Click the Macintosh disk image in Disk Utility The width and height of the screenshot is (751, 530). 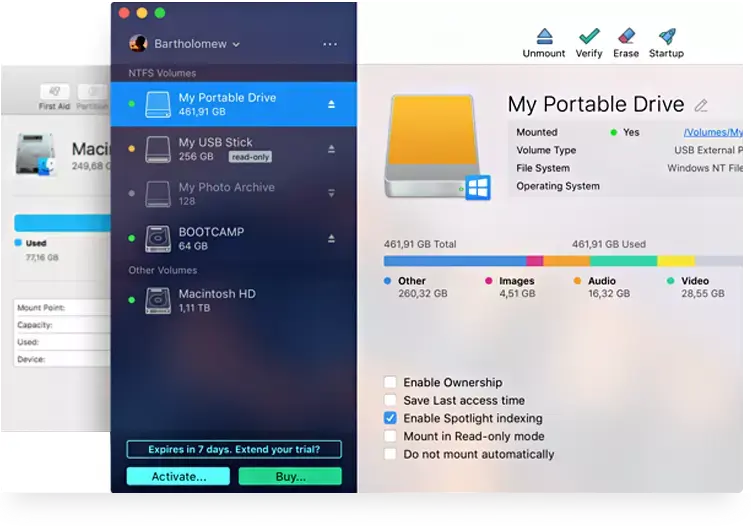[x=35, y=155]
